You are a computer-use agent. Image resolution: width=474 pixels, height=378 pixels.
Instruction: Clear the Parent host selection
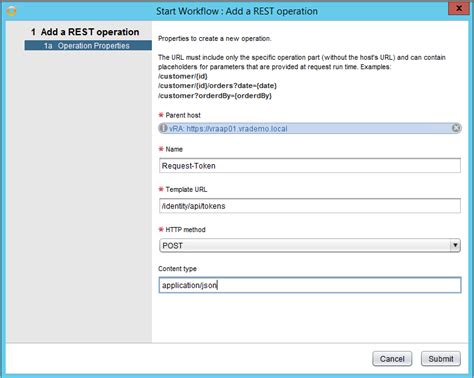click(456, 128)
